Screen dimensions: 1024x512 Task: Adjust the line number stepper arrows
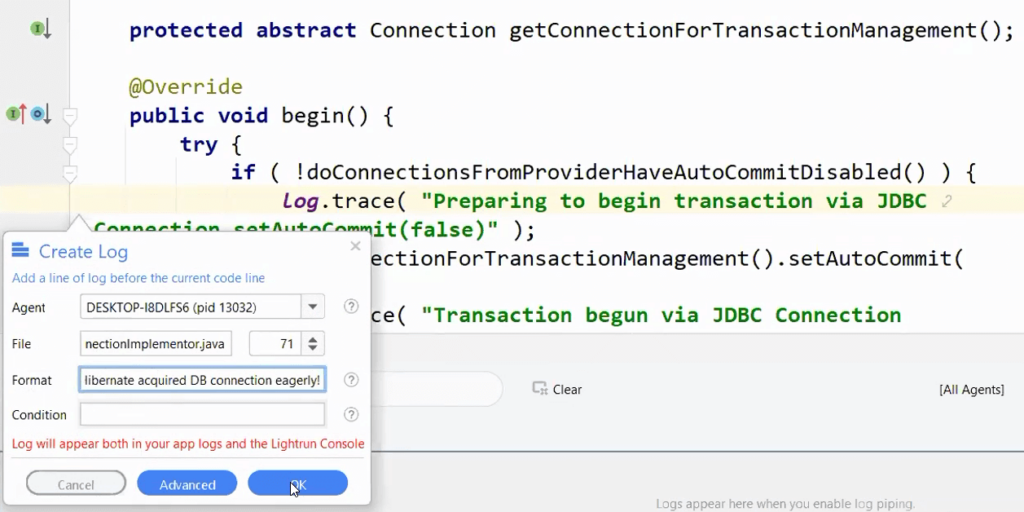(x=313, y=344)
